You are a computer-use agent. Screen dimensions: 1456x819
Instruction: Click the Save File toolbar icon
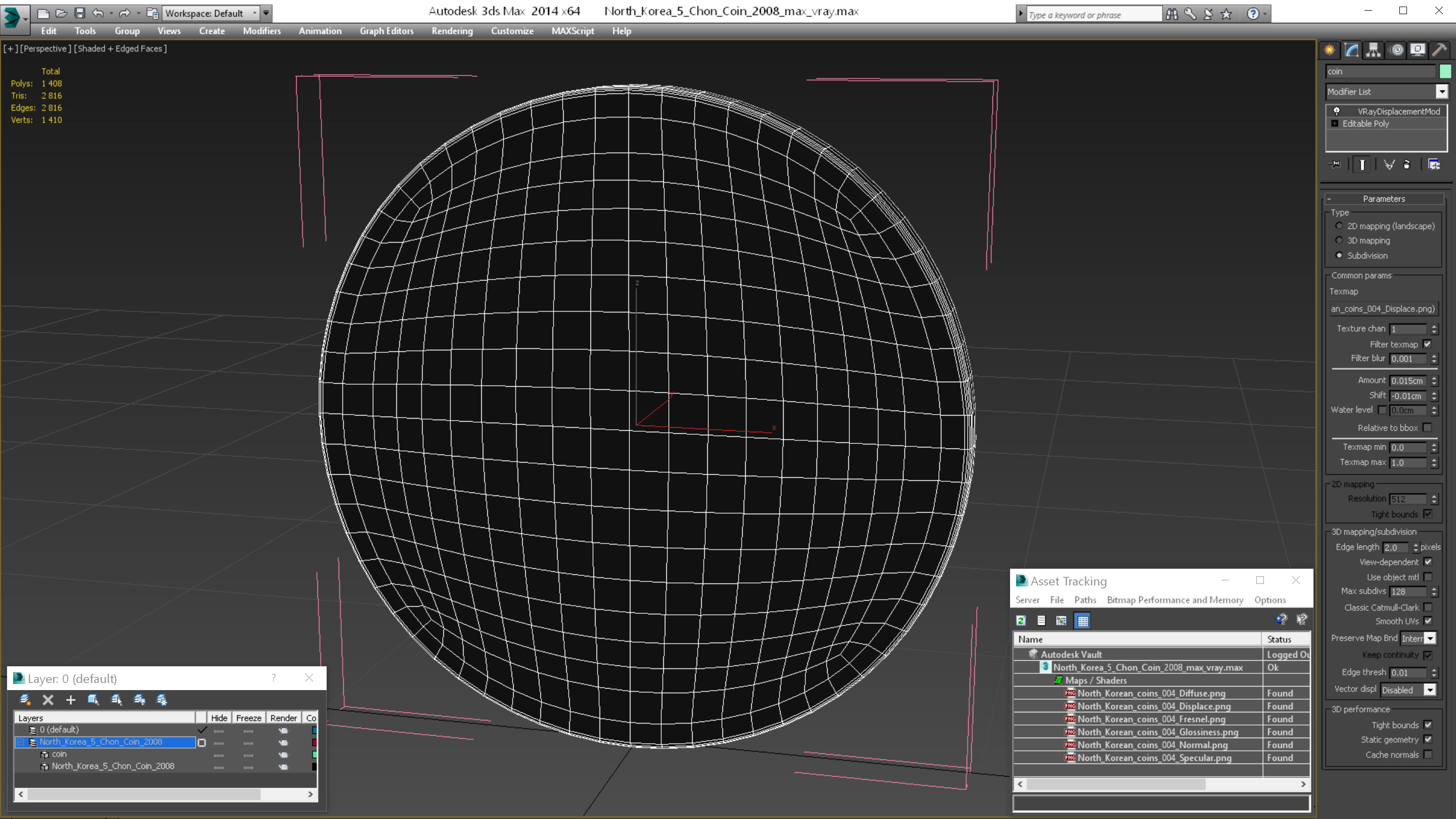click(x=80, y=13)
